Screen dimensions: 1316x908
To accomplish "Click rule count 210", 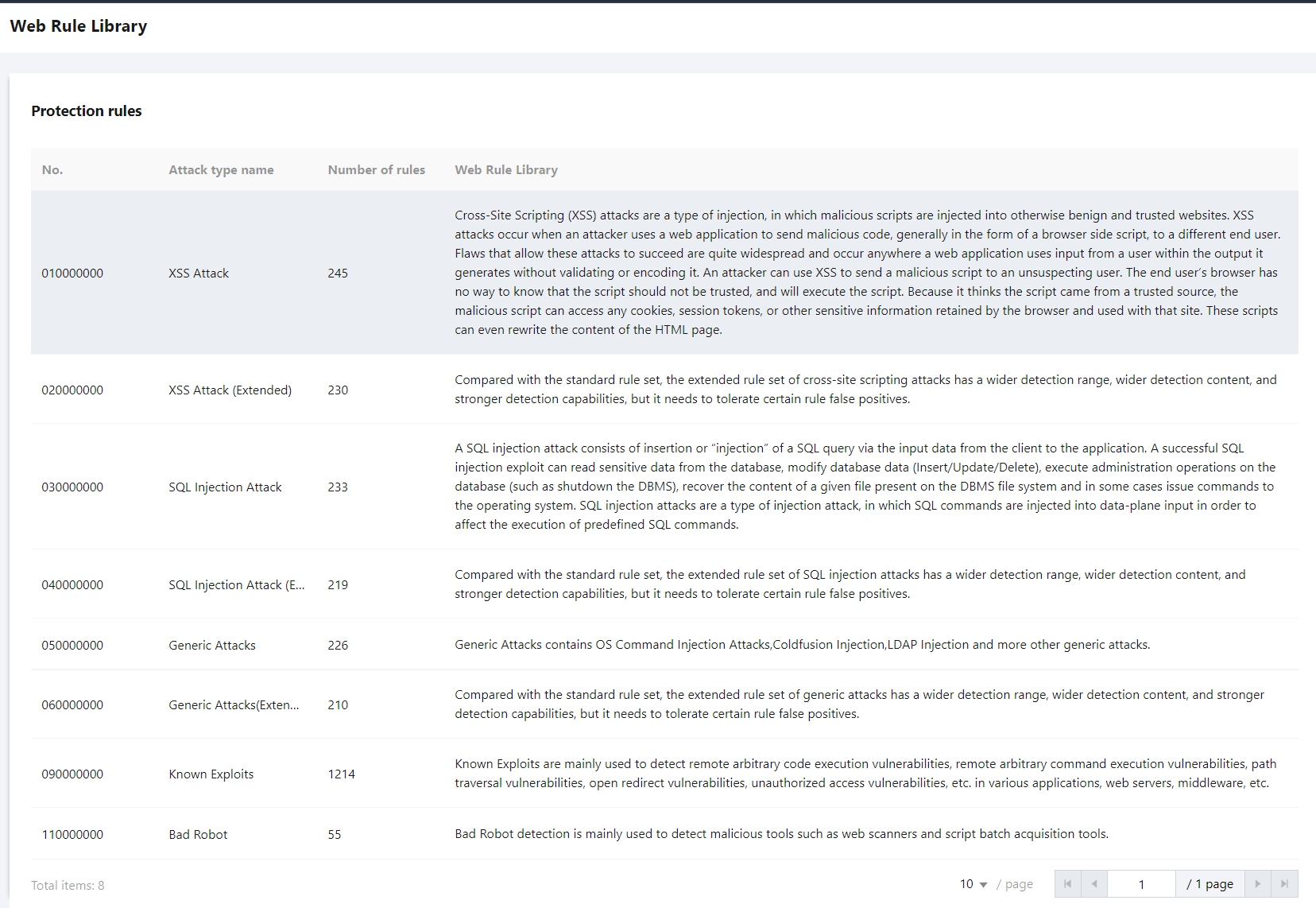I will pyautogui.click(x=338, y=704).
